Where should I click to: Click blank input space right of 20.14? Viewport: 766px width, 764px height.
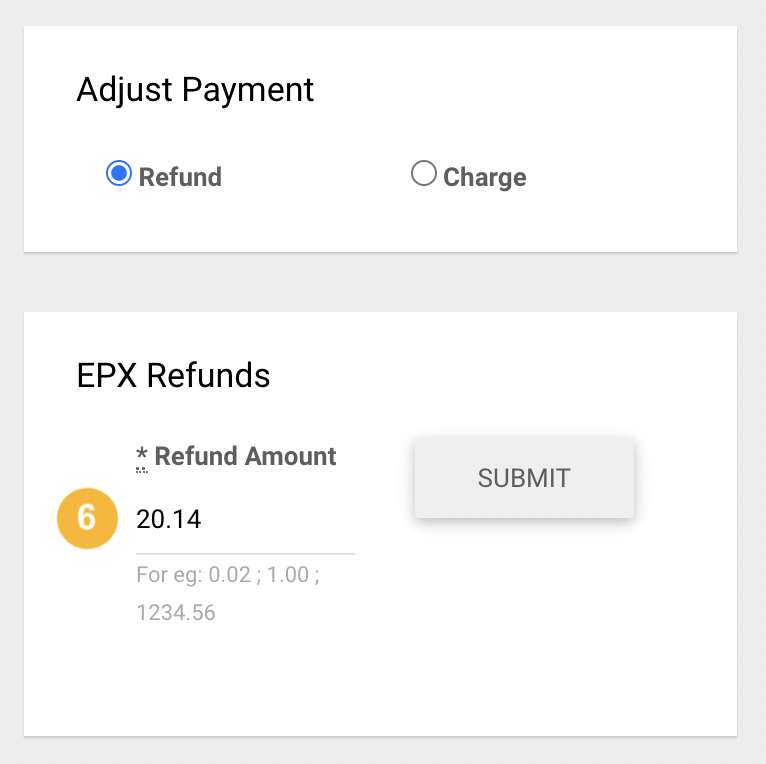click(x=278, y=519)
